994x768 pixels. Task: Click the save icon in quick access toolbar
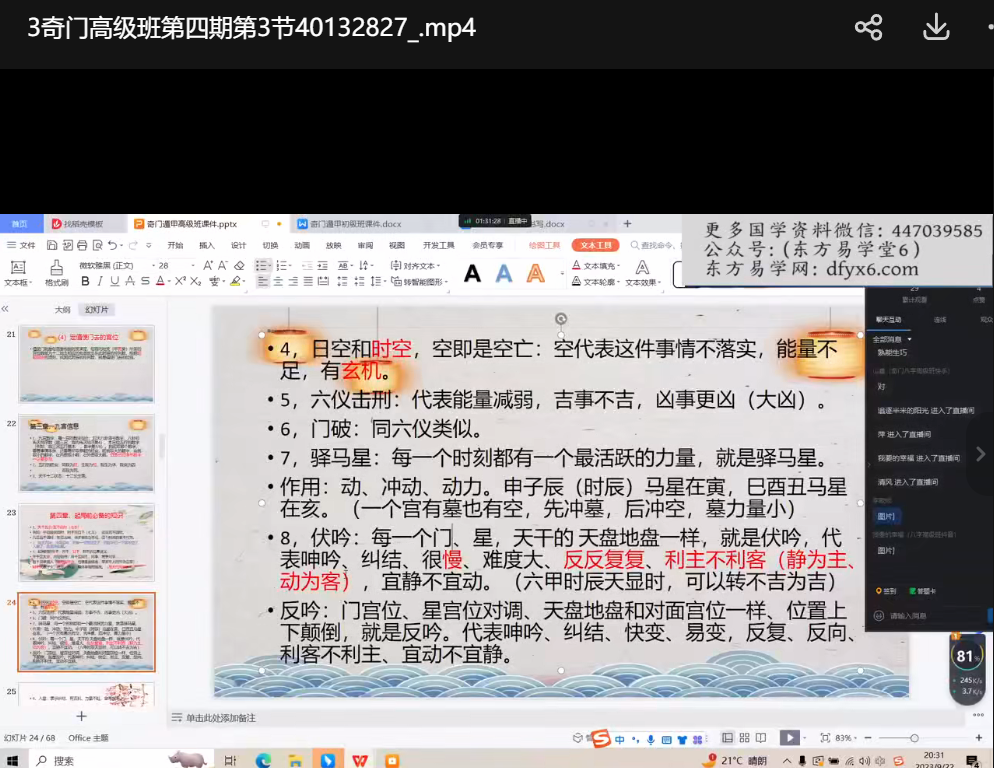pos(48,245)
